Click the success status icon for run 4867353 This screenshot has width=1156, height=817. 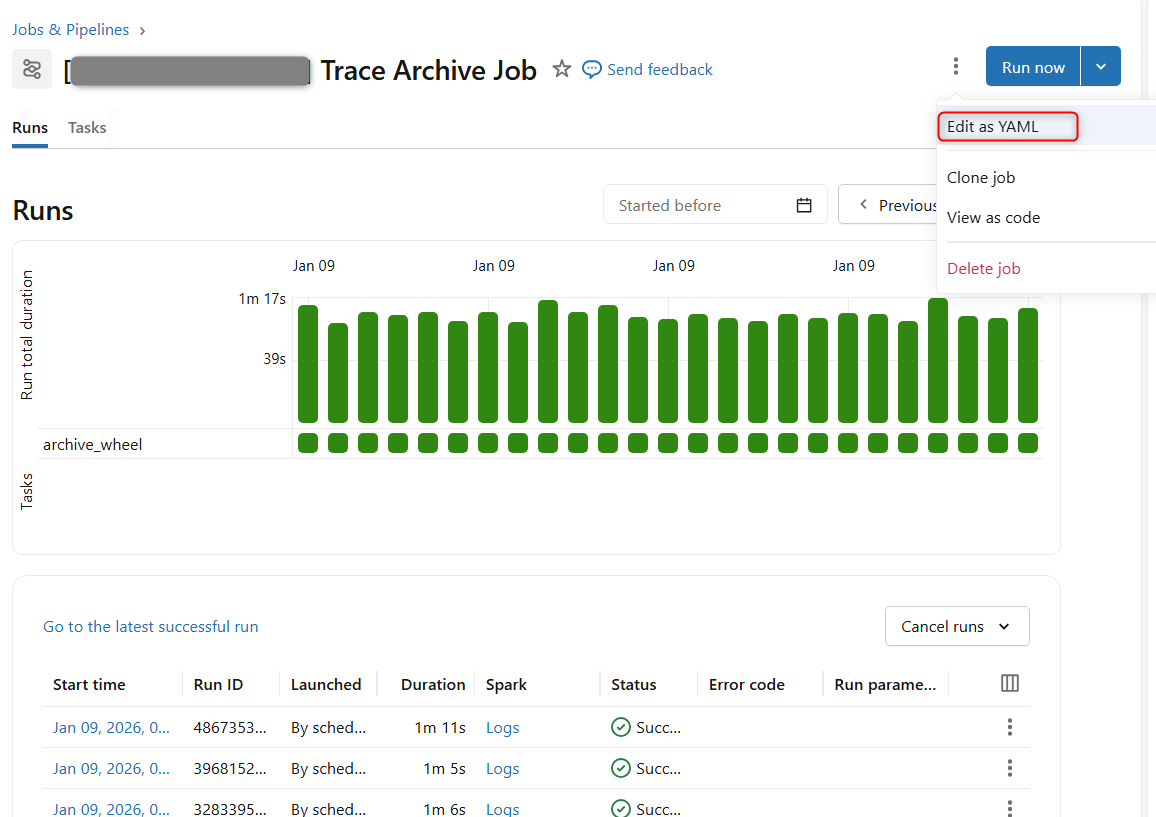pos(621,727)
